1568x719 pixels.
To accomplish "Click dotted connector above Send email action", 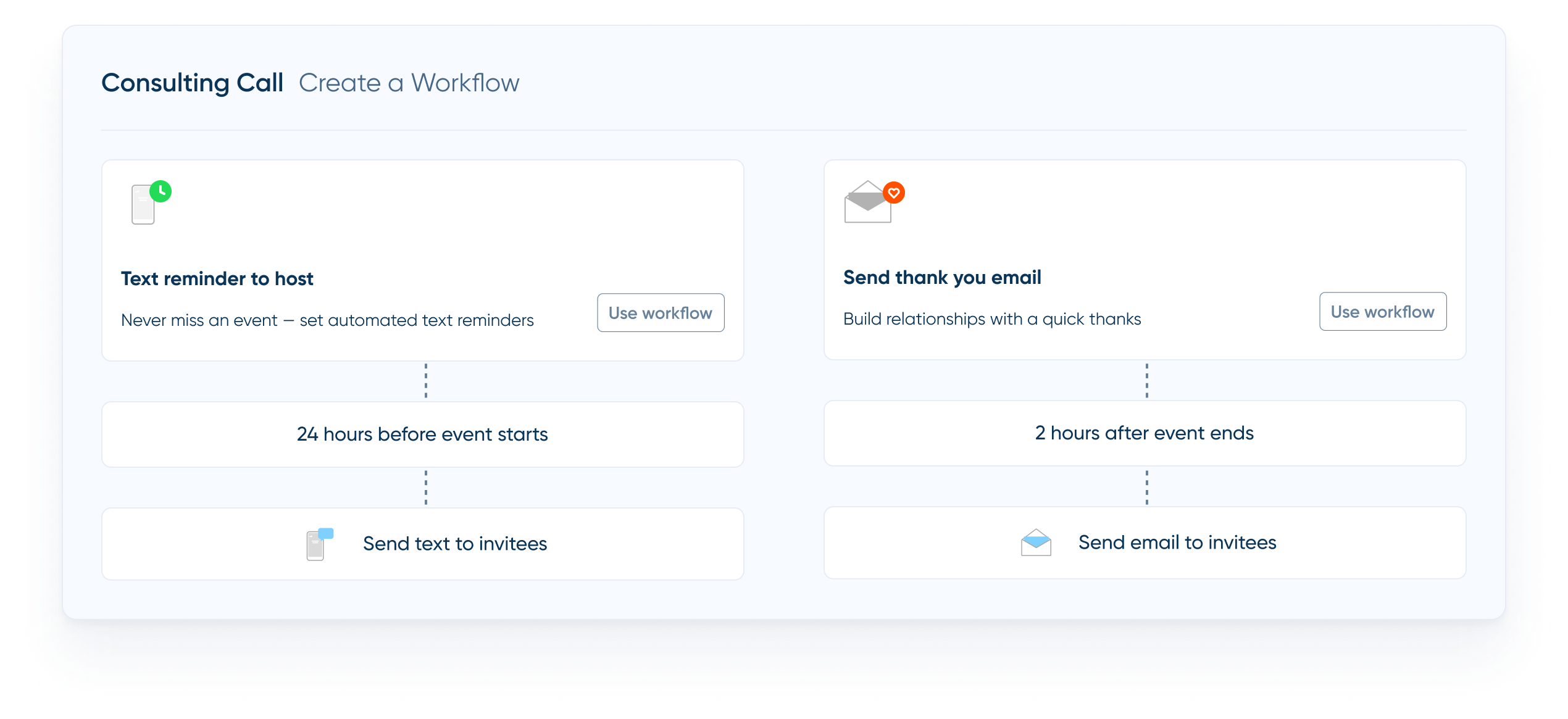I will click(1147, 487).
